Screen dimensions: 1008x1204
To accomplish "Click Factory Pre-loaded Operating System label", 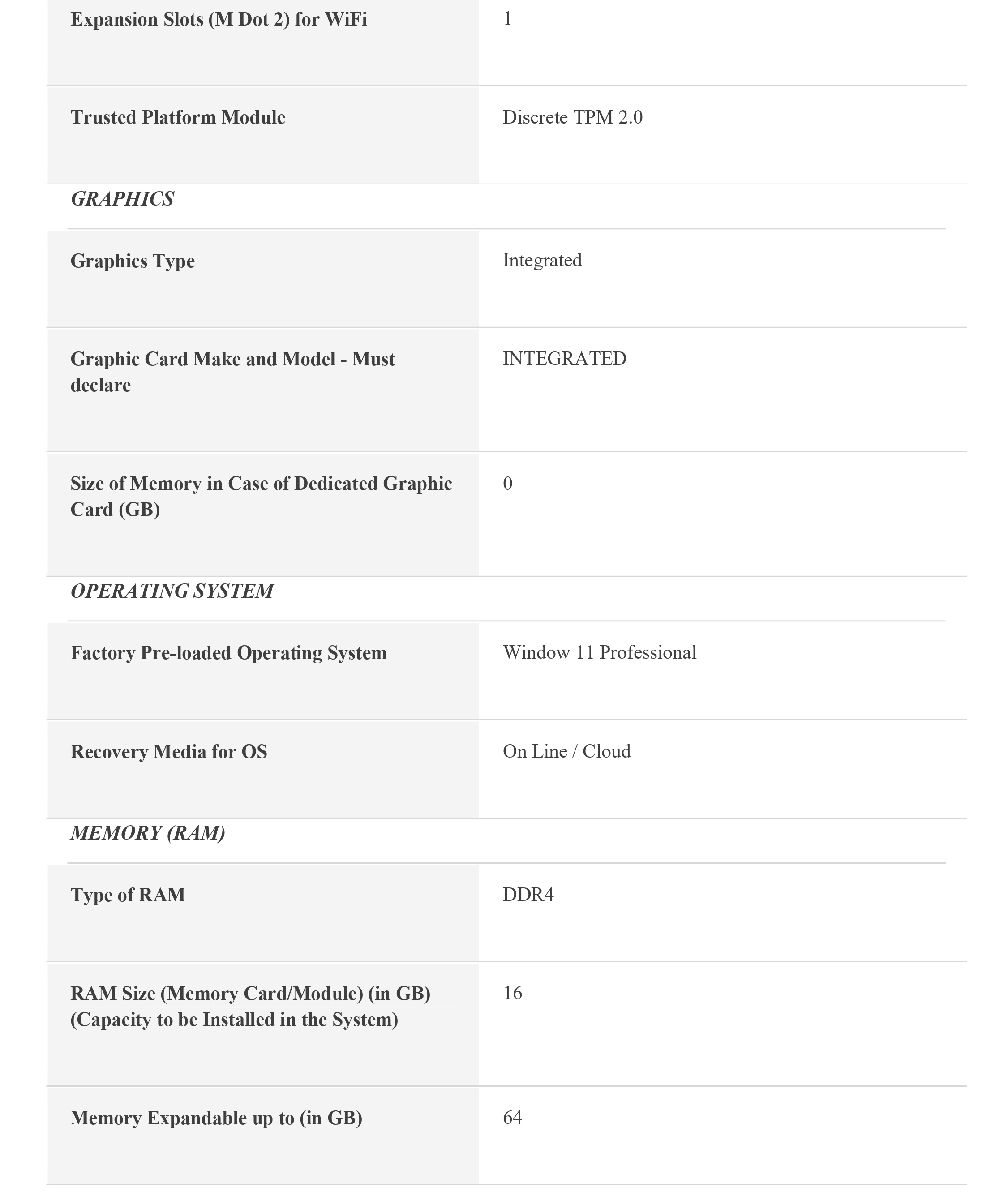I will [x=228, y=653].
